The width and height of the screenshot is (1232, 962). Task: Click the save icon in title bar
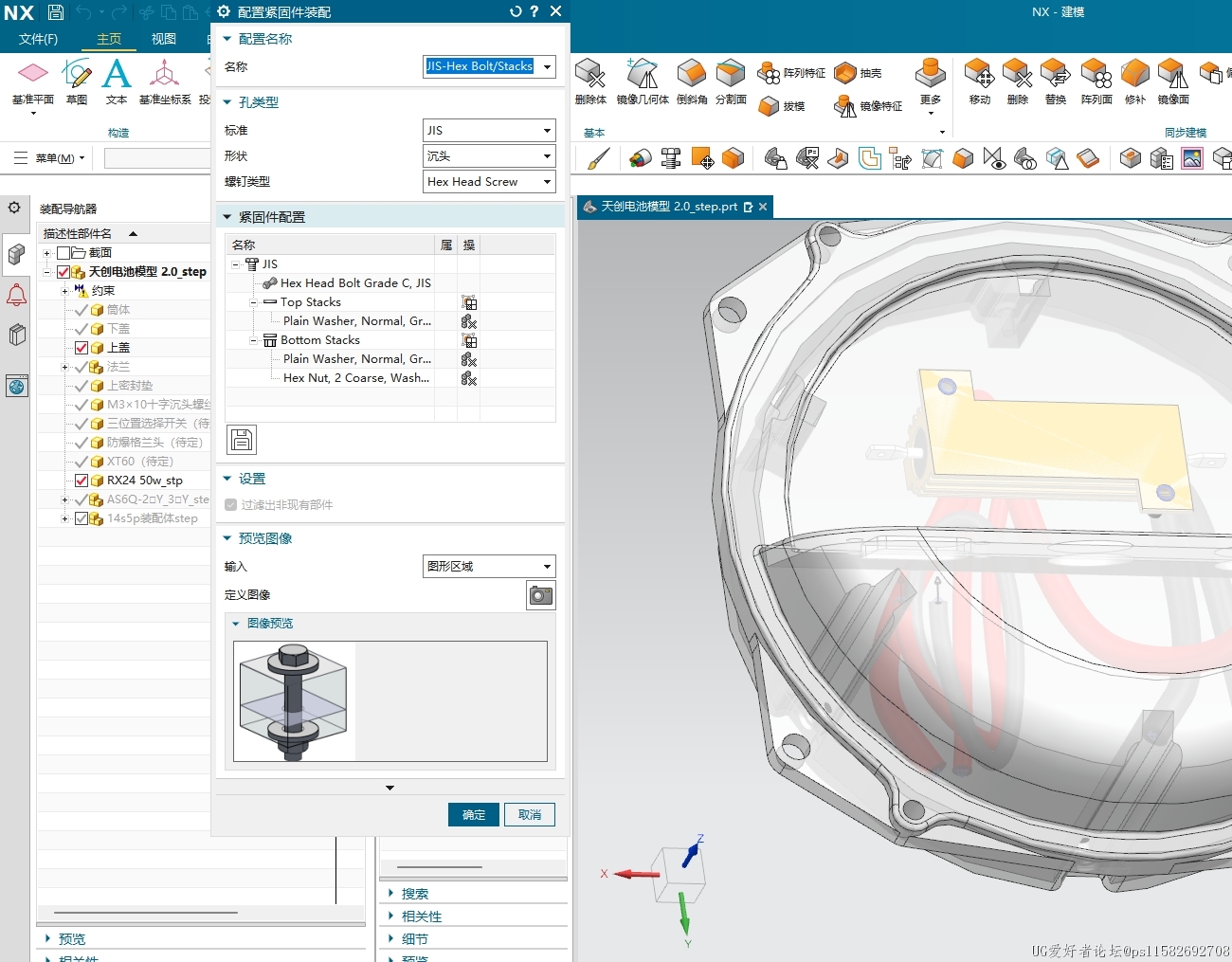click(56, 12)
